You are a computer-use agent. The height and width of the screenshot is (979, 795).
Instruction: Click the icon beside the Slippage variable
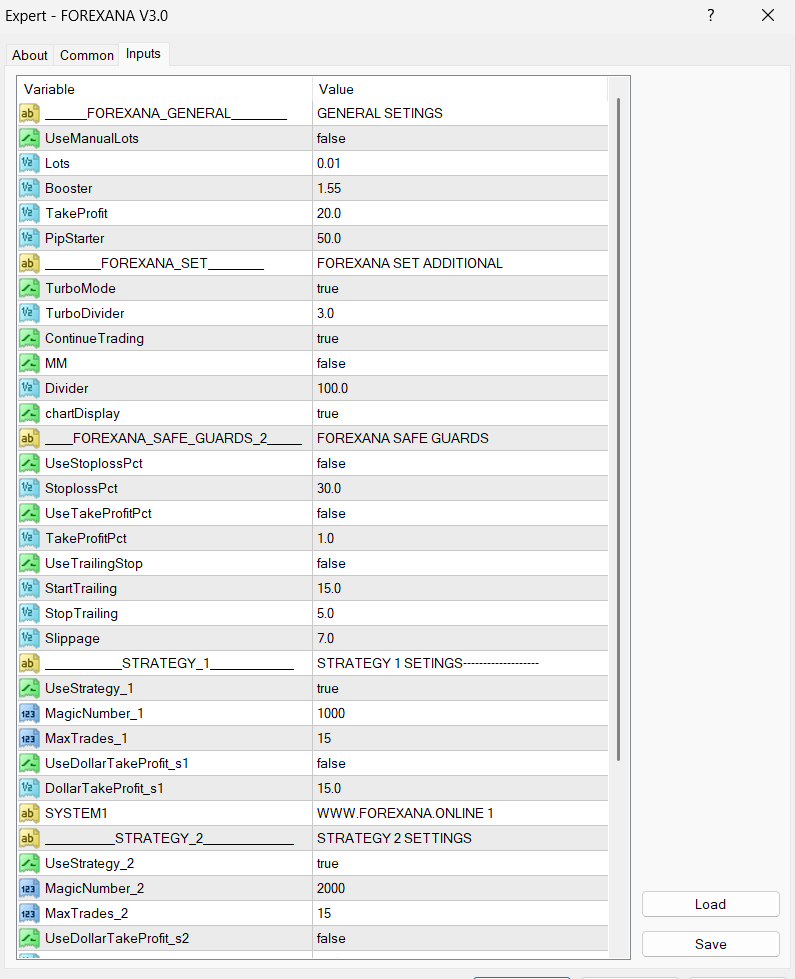29,638
